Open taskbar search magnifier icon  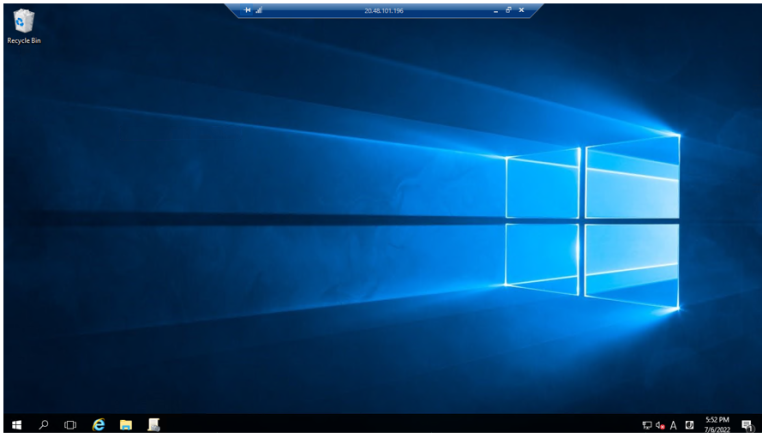[43, 425]
